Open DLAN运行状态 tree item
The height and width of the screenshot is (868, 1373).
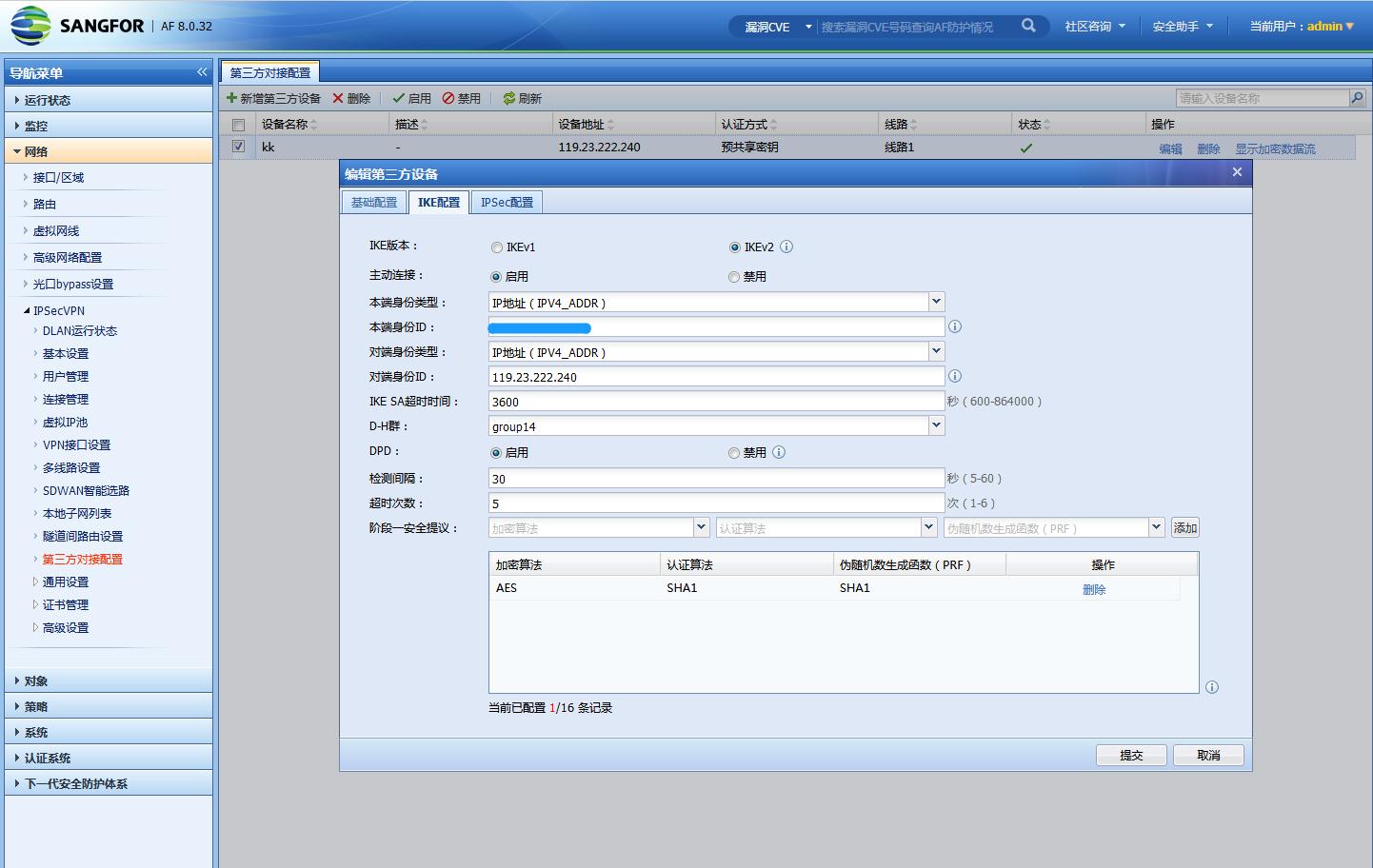80,331
